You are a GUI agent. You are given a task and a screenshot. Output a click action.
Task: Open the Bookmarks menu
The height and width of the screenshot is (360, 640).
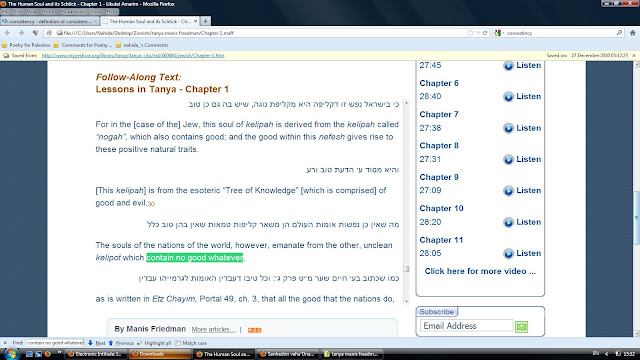(x=72, y=12)
